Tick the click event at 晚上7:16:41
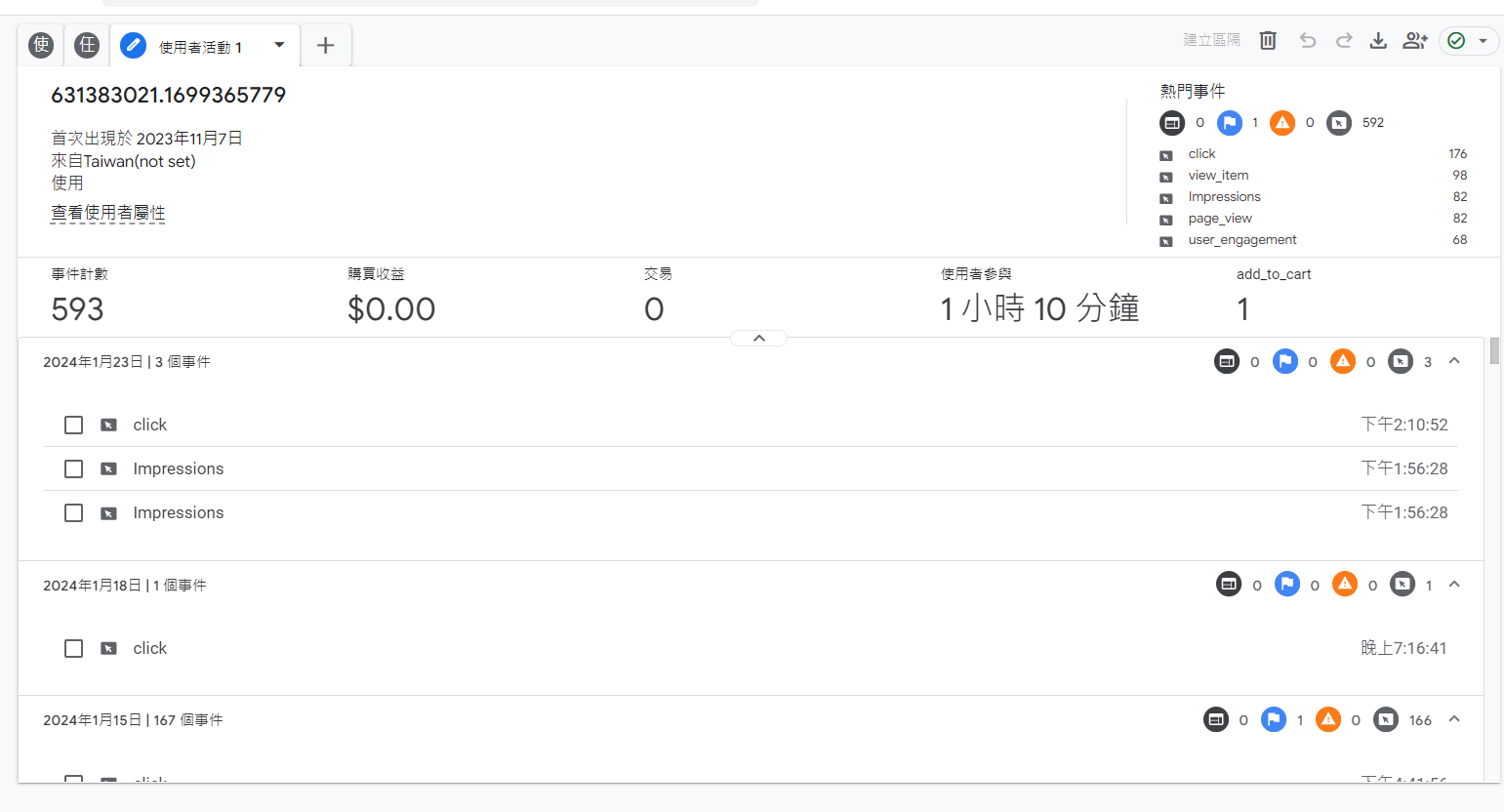This screenshot has width=1504, height=812. point(73,649)
